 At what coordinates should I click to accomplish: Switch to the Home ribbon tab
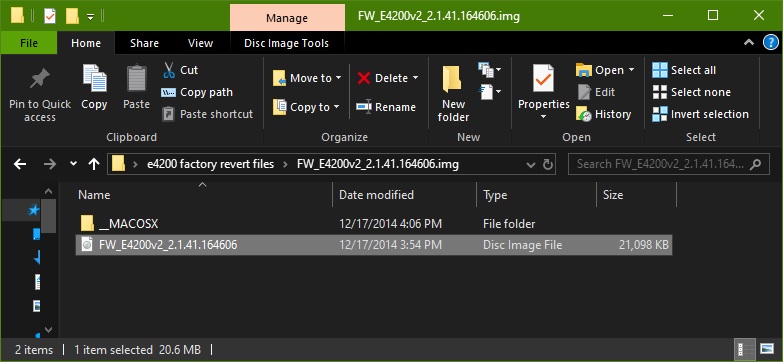pos(86,43)
